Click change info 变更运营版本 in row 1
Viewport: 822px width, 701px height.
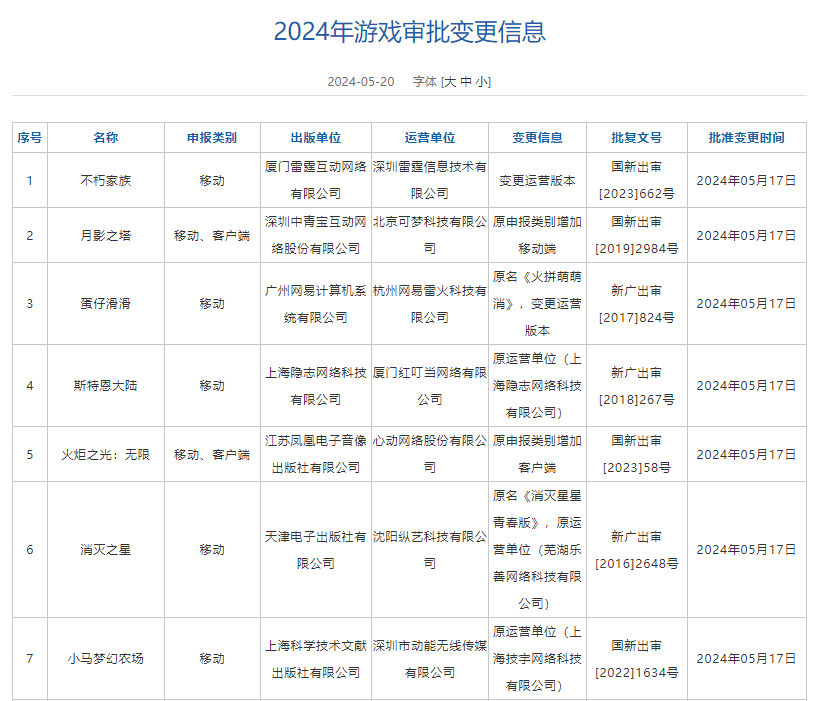point(537,181)
